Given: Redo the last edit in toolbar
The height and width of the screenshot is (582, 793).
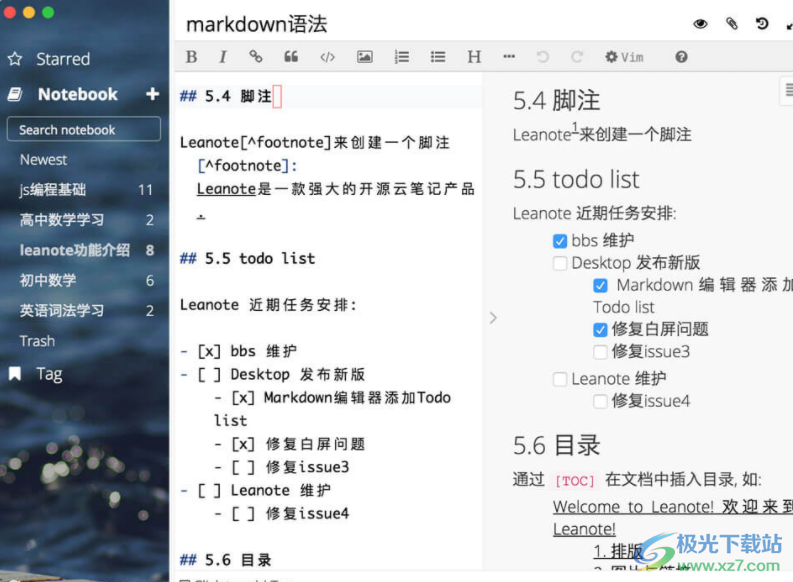Looking at the screenshot, I should [x=577, y=57].
